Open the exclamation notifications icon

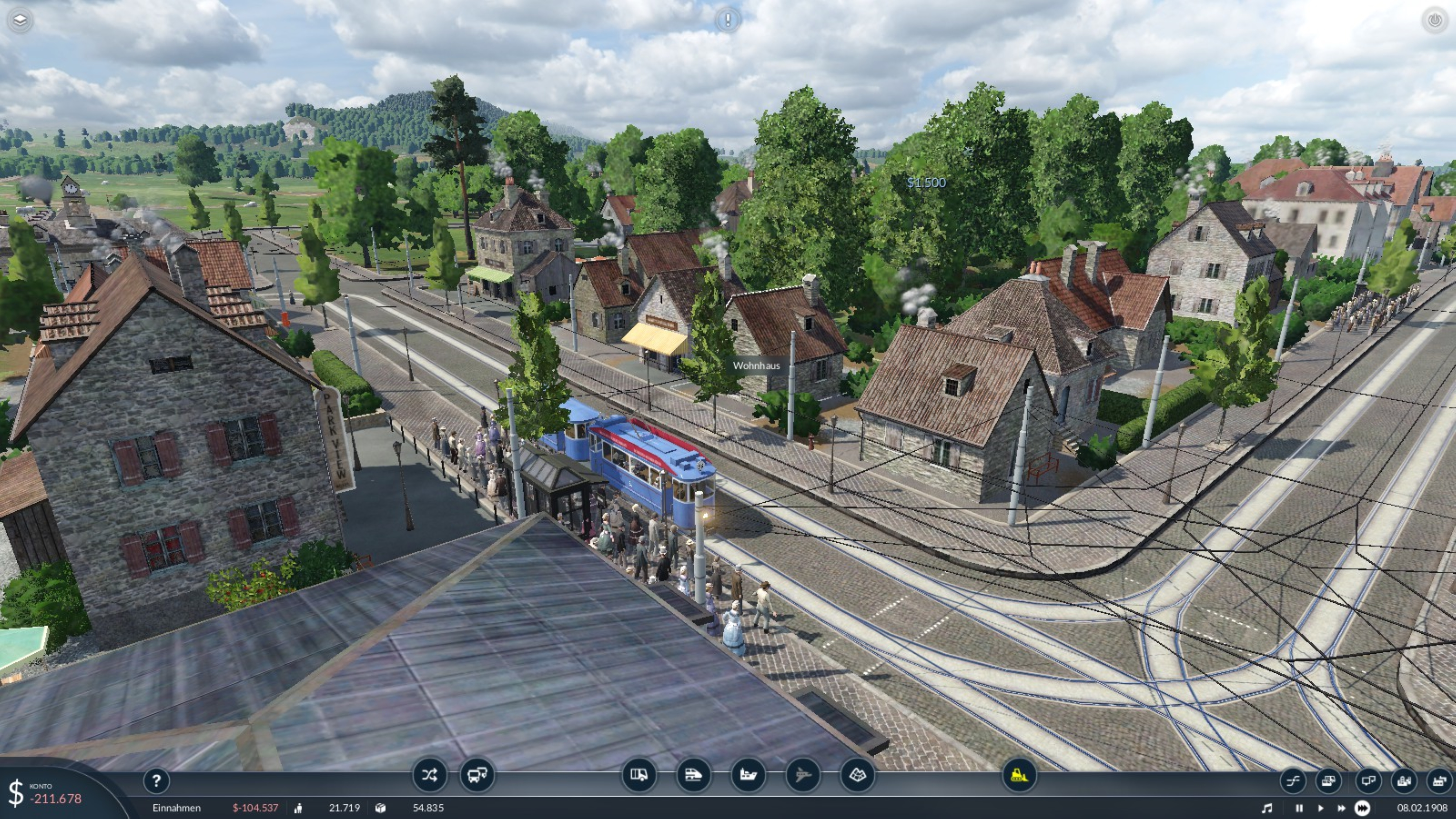tap(727, 20)
